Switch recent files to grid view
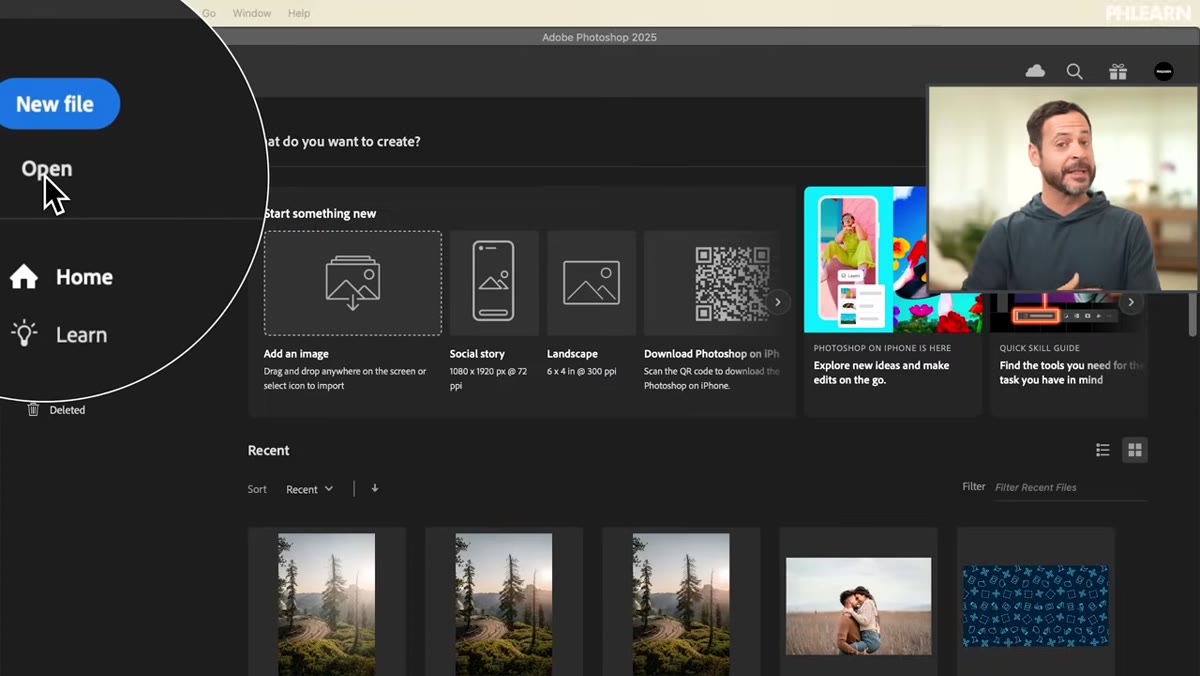This screenshot has height=676, width=1200. [x=1134, y=450]
